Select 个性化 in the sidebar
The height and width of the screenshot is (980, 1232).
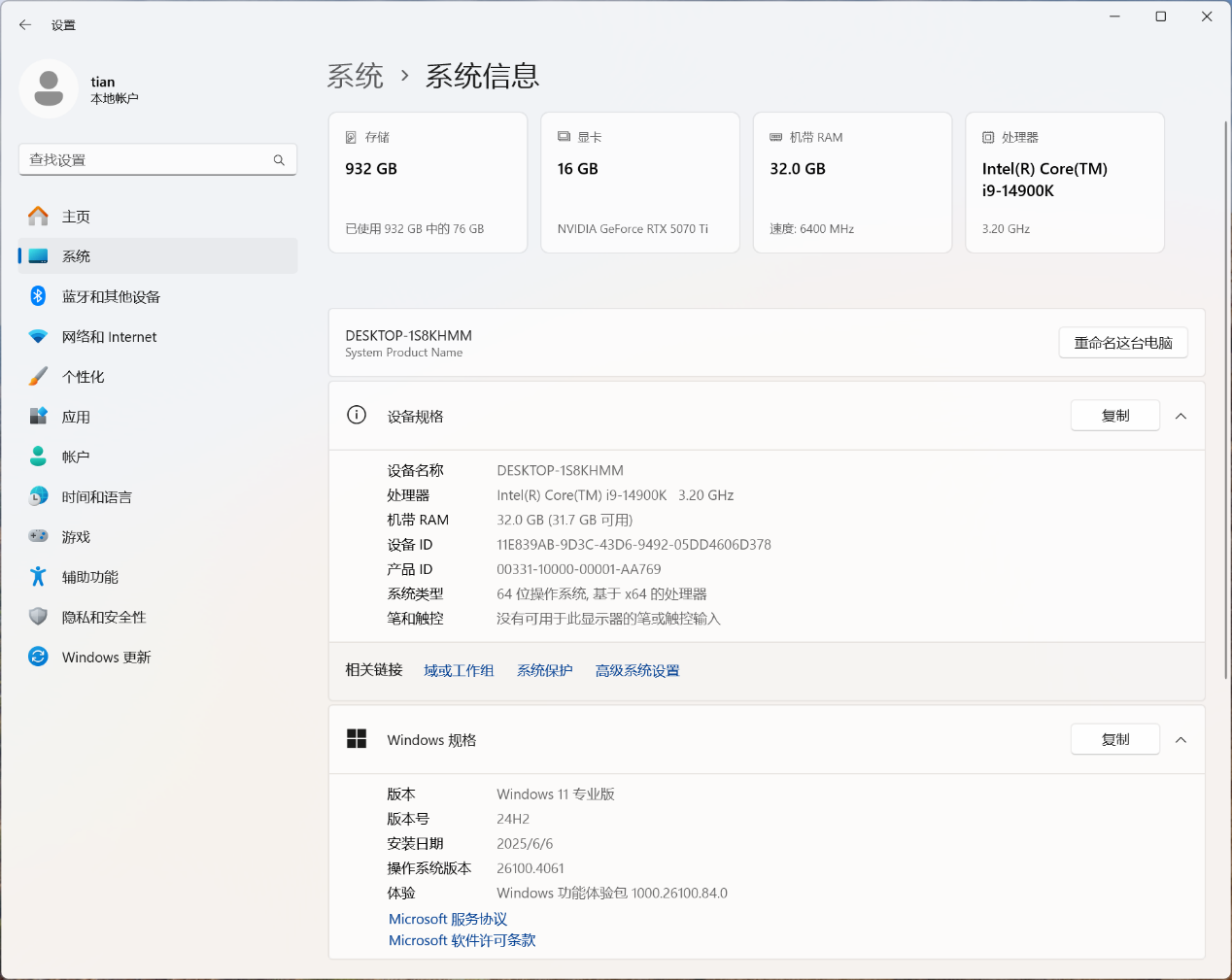point(157,377)
